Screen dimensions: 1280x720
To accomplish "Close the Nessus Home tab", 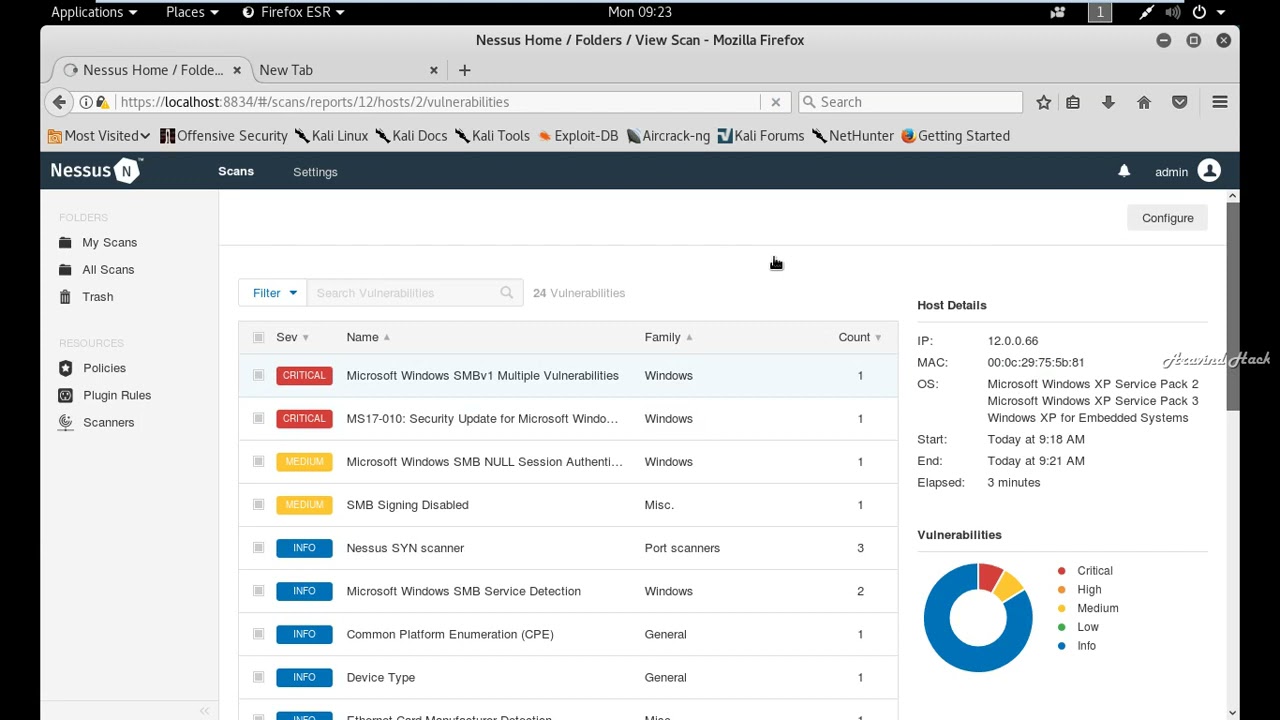I will [x=237, y=70].
